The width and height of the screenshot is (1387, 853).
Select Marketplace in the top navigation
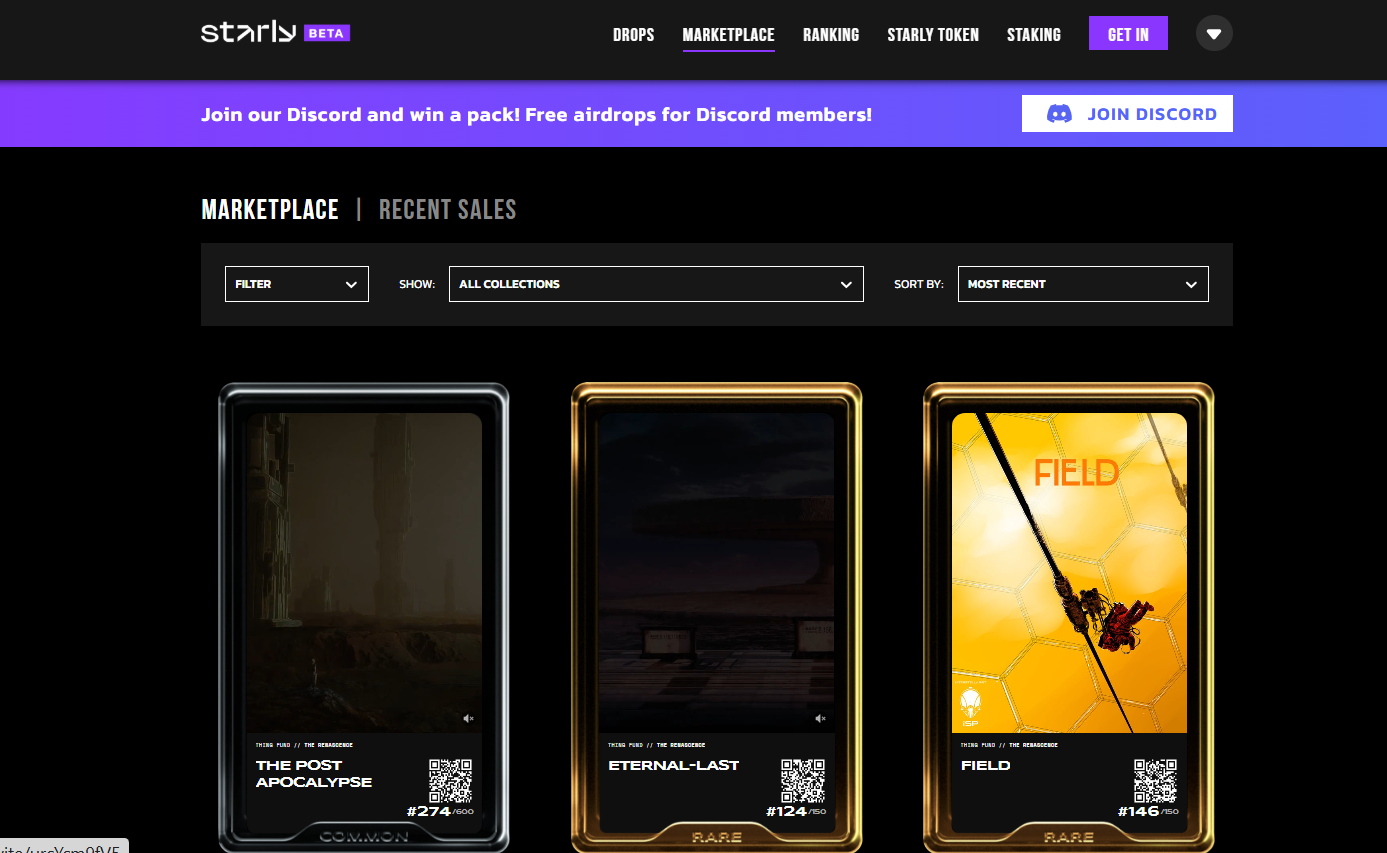point(729,35)
